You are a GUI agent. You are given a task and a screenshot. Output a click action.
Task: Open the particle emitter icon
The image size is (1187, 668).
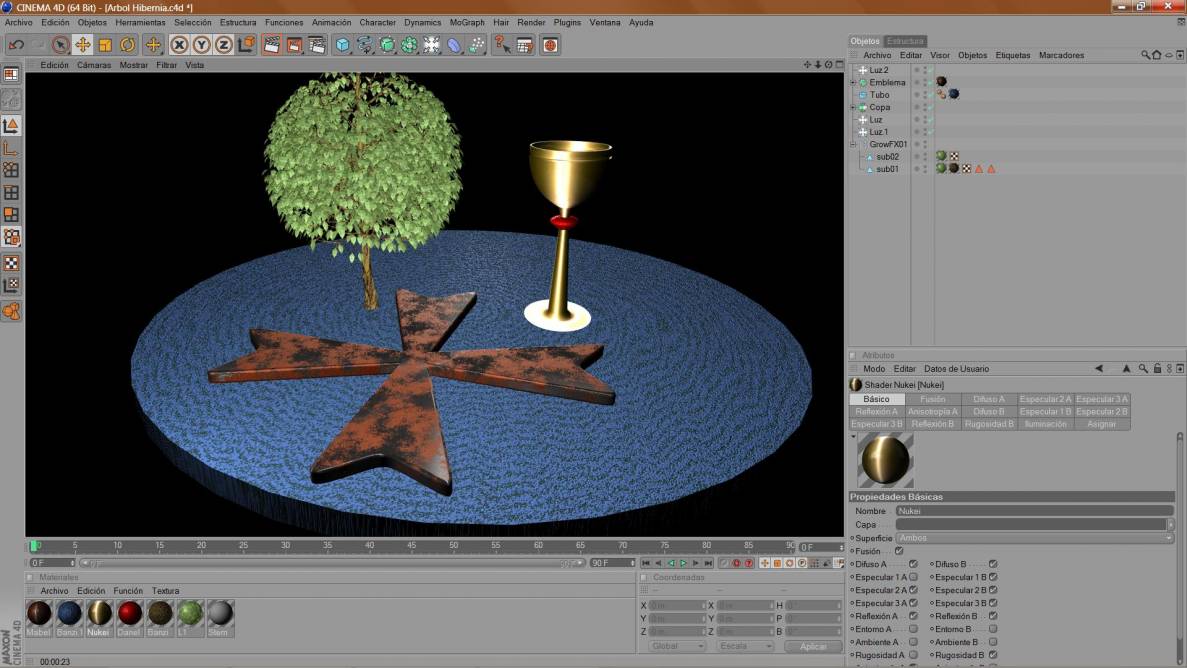click(476, 45)
